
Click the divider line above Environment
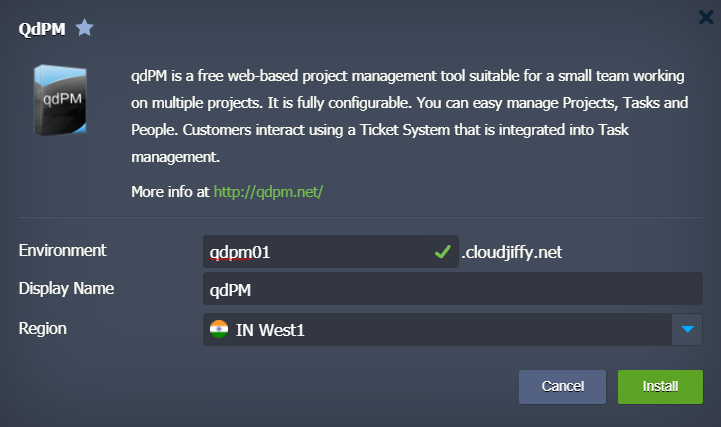tap(360, 217)
